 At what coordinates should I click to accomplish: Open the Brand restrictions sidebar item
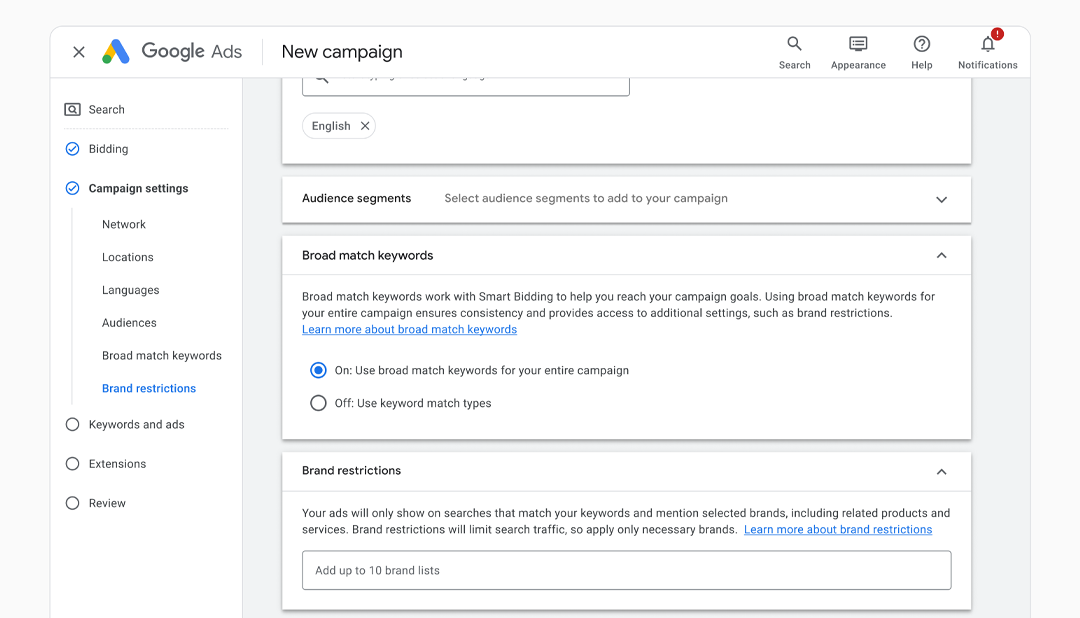[148, 388]
